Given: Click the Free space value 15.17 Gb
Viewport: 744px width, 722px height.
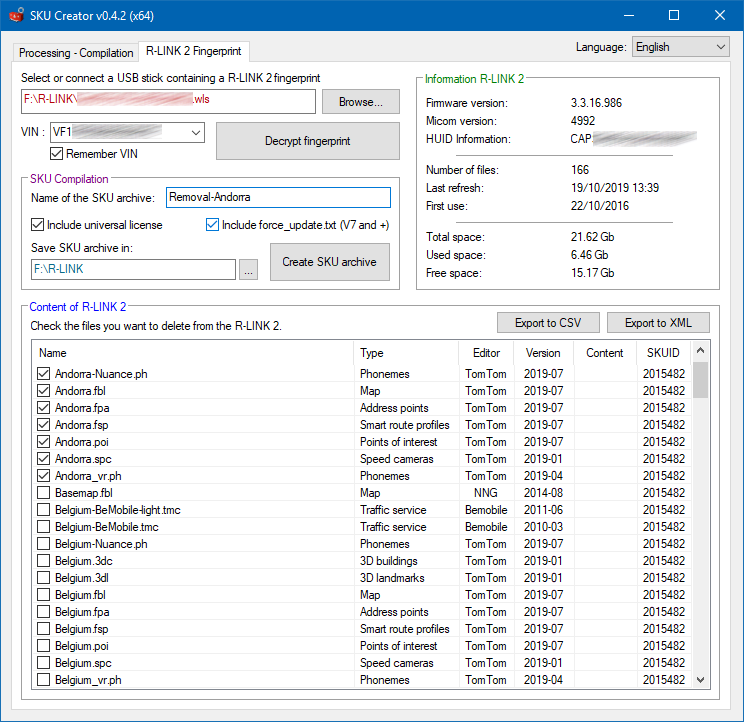Looking at the screenshot, I should 592,273.
